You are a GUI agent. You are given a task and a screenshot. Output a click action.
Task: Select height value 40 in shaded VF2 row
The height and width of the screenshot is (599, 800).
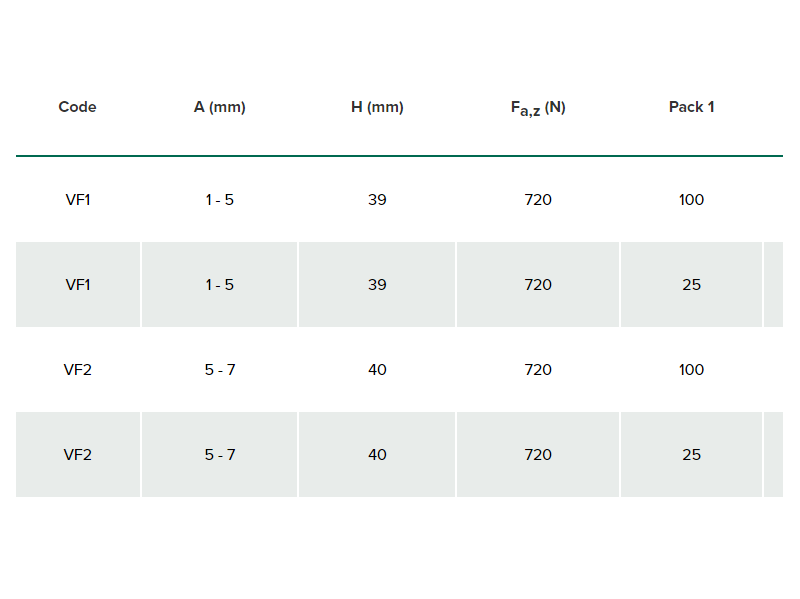pos(377,455)
